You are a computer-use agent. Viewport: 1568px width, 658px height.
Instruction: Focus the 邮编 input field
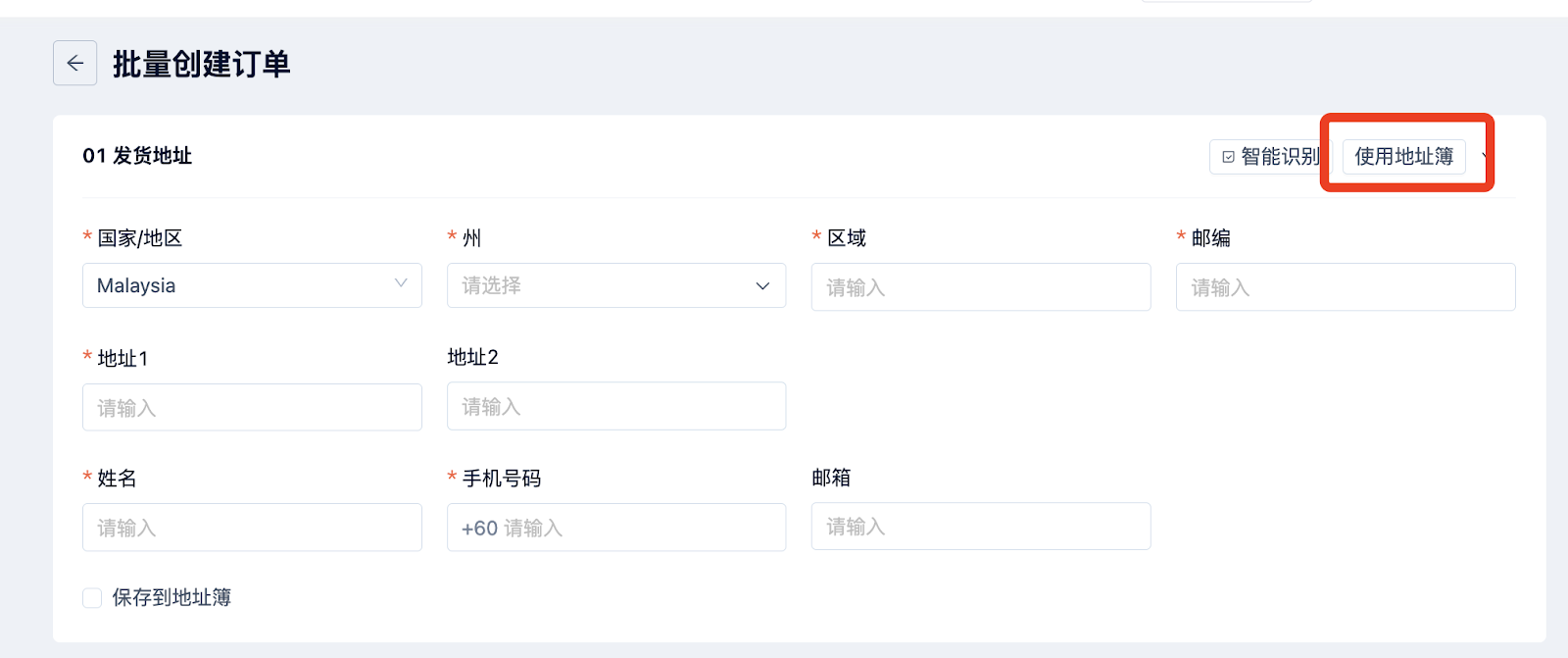click(1346, 287)
